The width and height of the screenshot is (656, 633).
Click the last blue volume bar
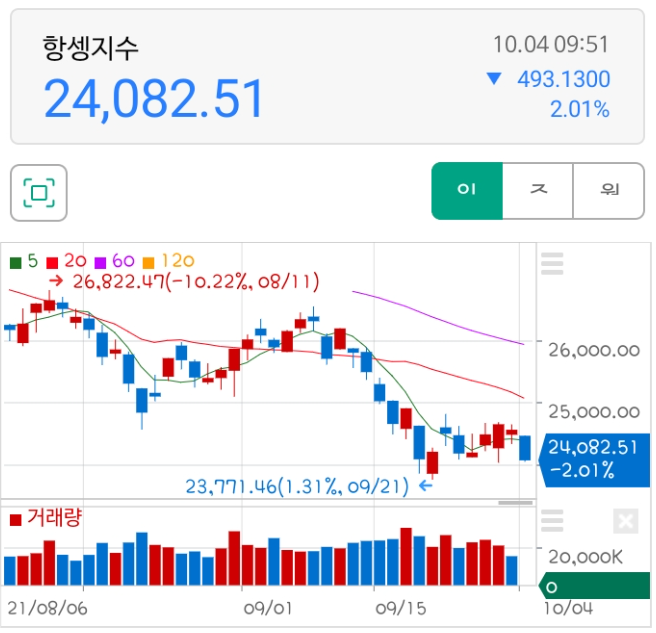pos(512,570)
